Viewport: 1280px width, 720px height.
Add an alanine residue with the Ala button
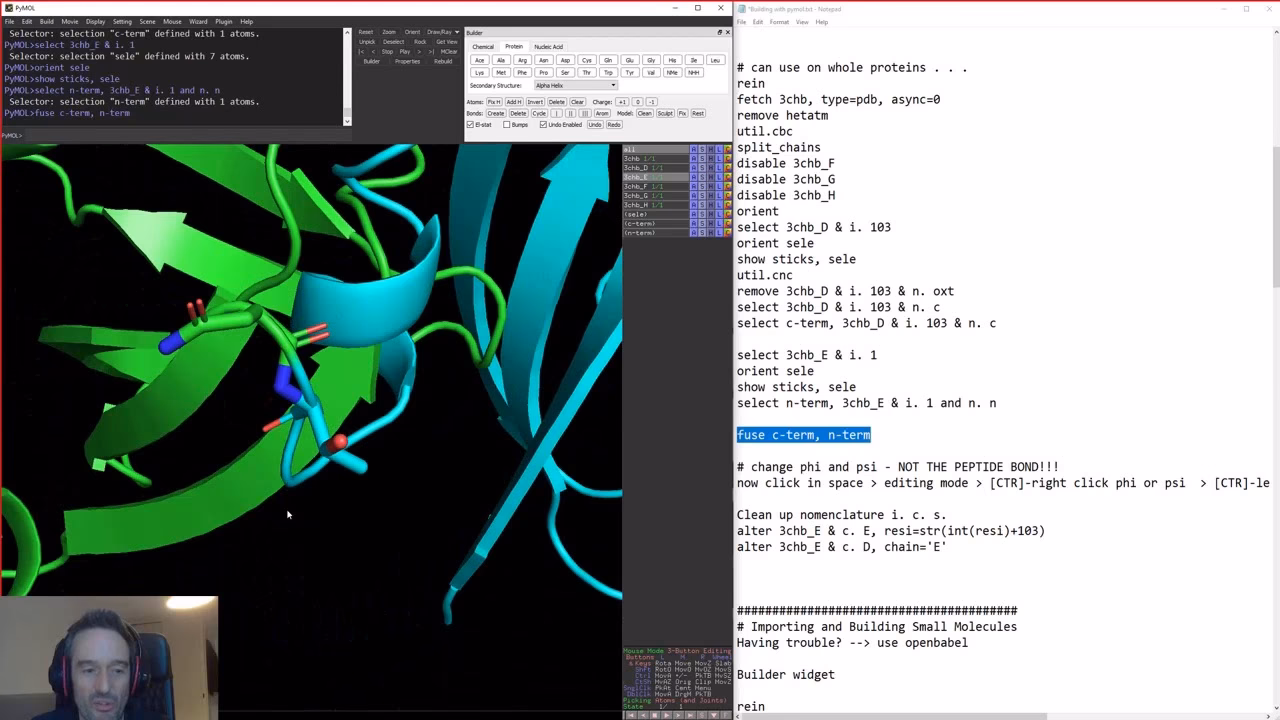pos(499,60)
